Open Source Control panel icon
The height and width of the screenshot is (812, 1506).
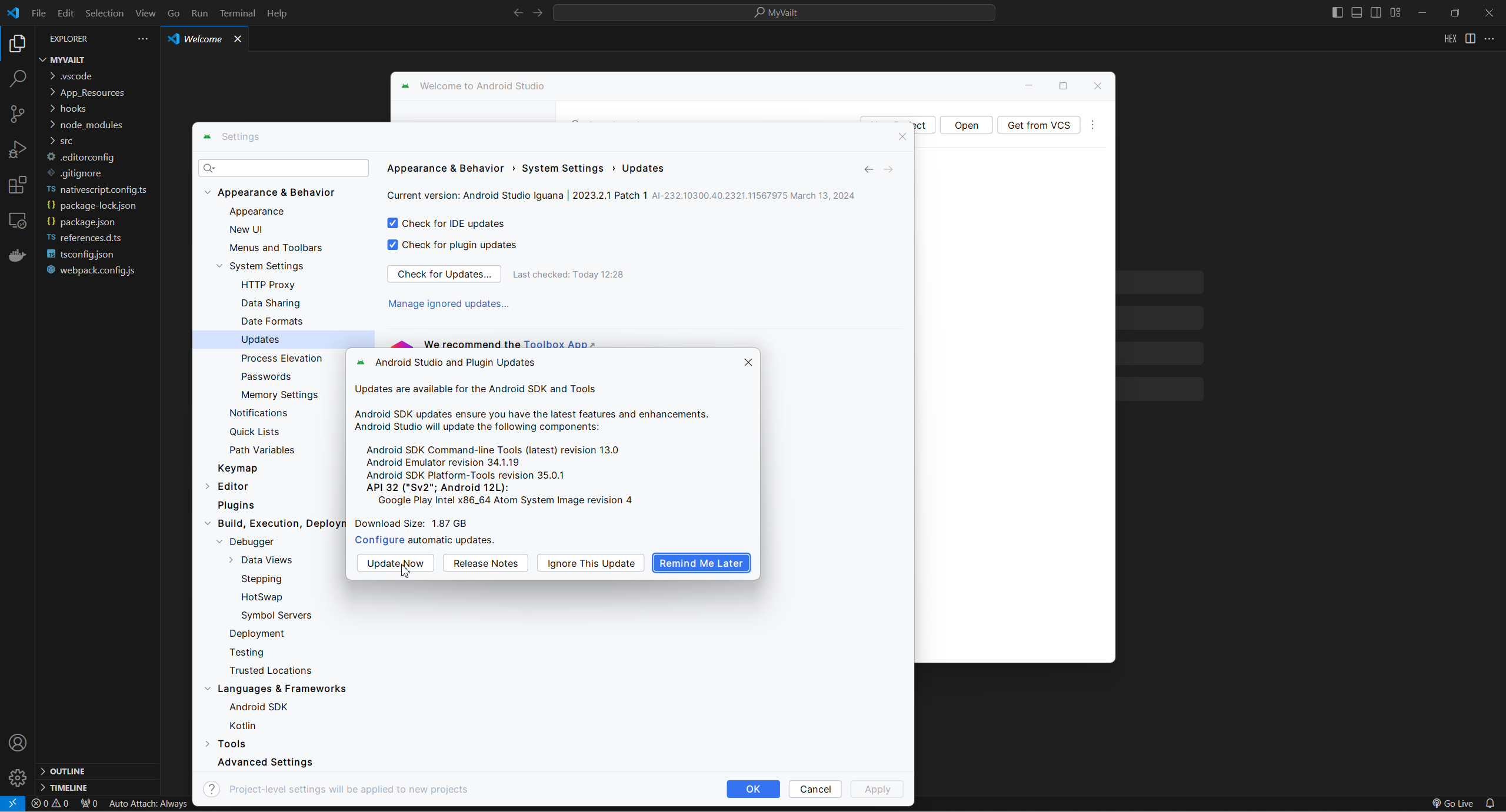[x=18, y=113]
